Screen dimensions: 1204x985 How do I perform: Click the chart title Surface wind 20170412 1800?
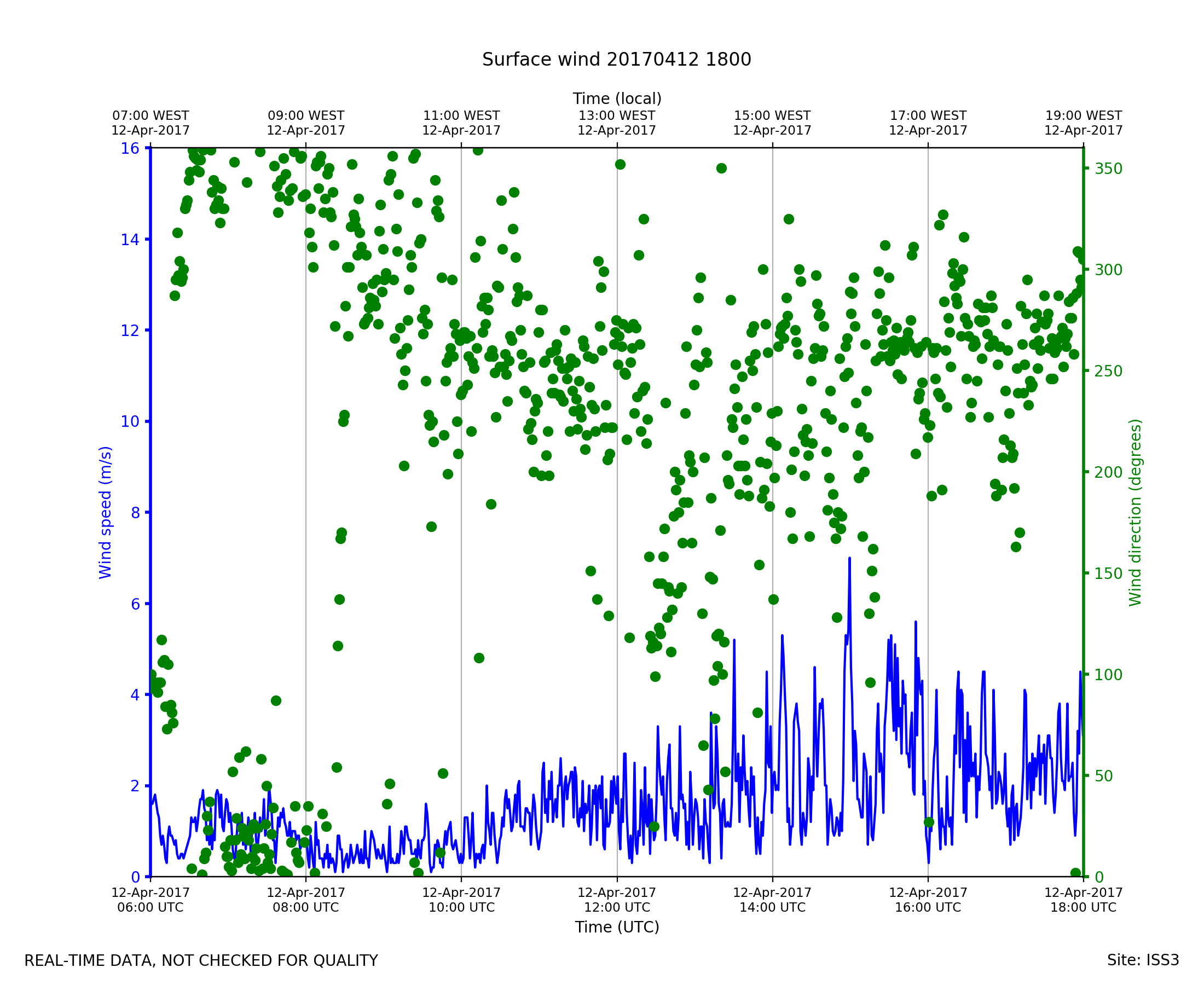[616, 60]
